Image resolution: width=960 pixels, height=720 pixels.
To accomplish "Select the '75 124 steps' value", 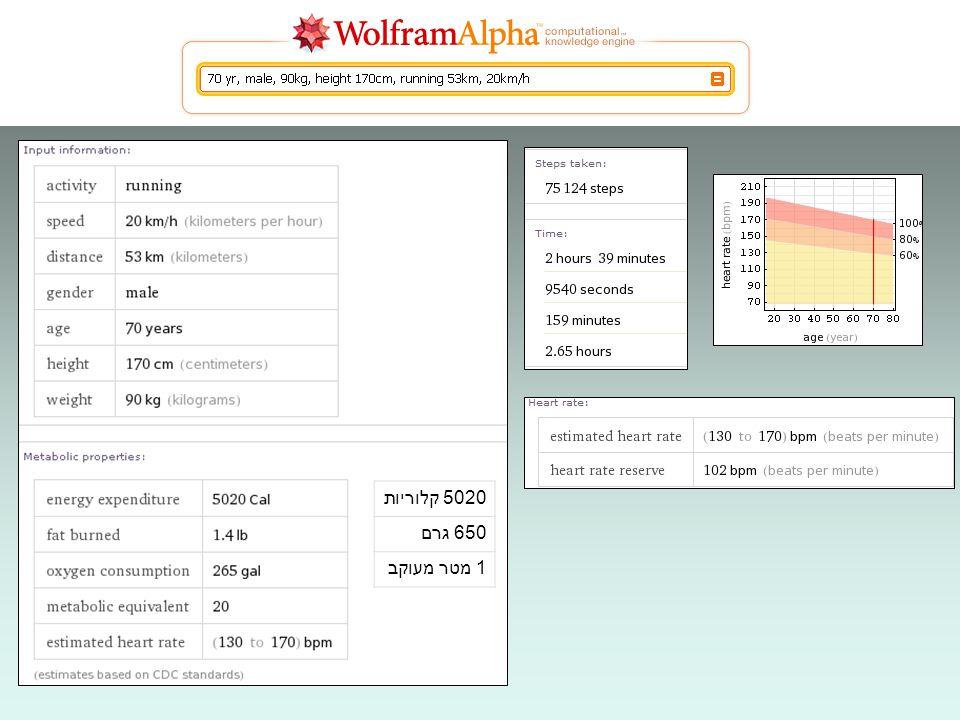I will [x=584, y=189].
